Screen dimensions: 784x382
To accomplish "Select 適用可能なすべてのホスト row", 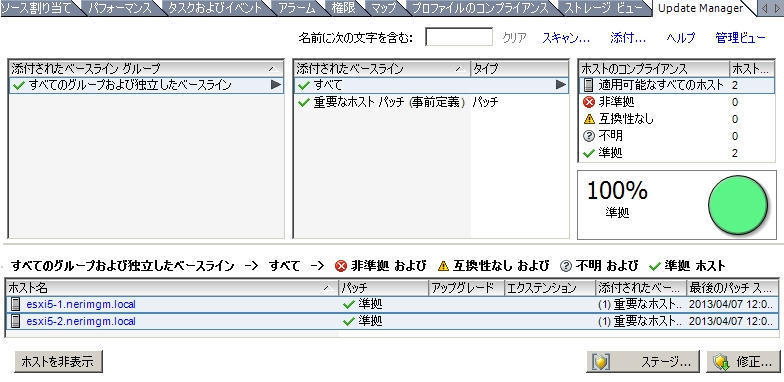I will click(677, 85).
